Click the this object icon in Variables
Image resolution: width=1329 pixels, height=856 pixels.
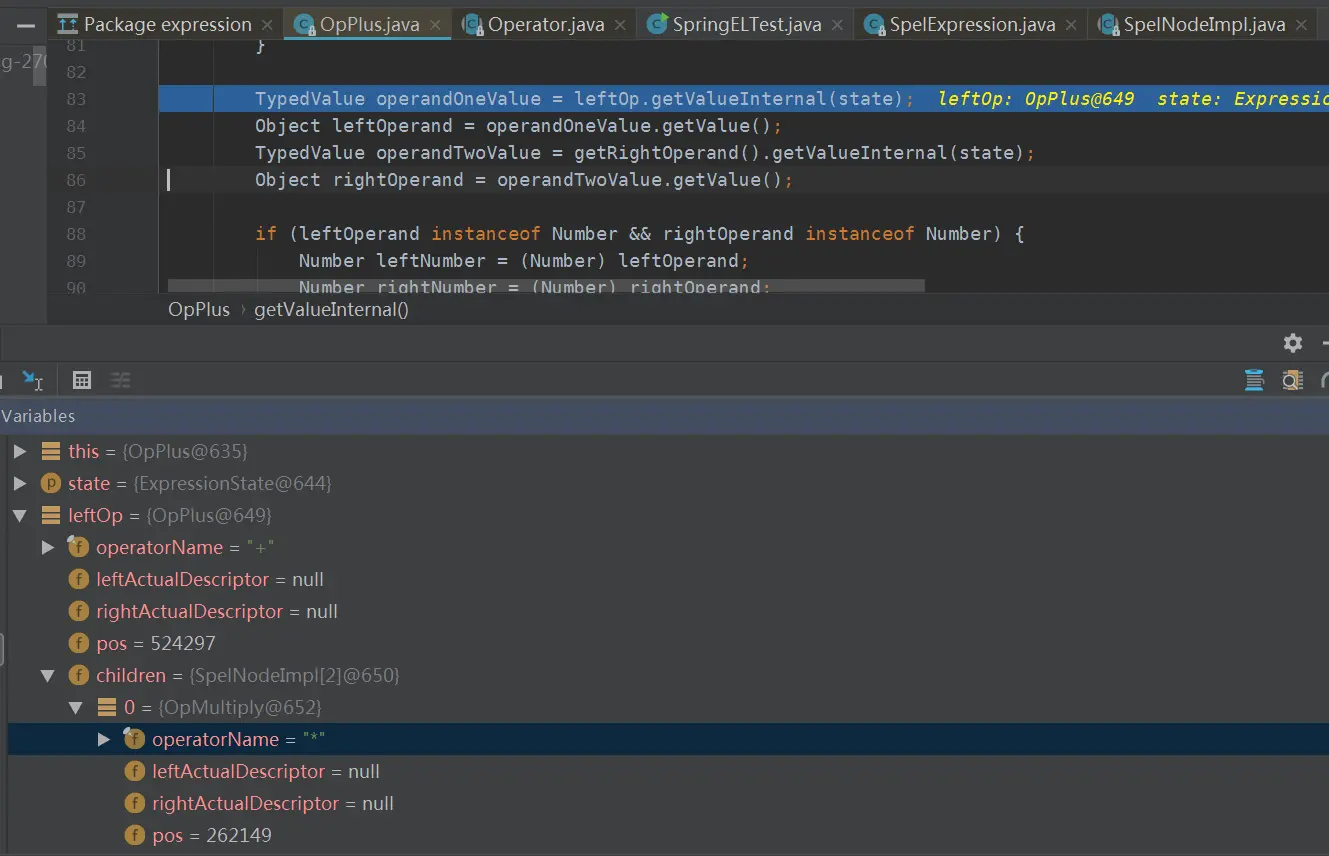coord(51,451)
